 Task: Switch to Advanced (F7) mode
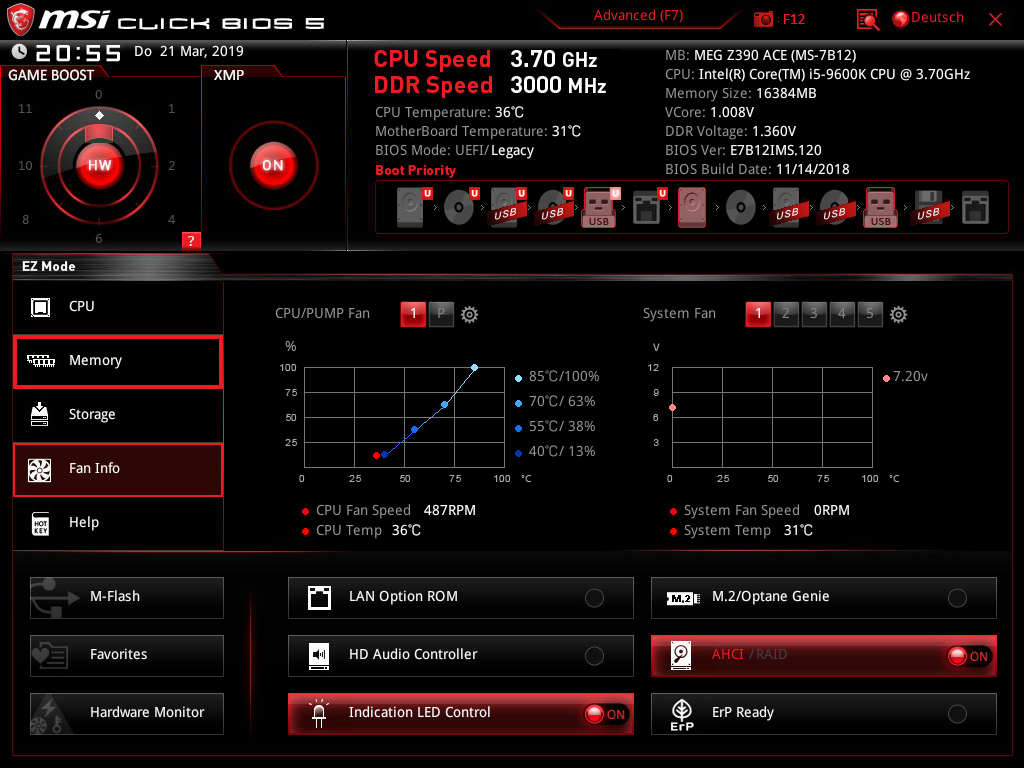(638, 16)
